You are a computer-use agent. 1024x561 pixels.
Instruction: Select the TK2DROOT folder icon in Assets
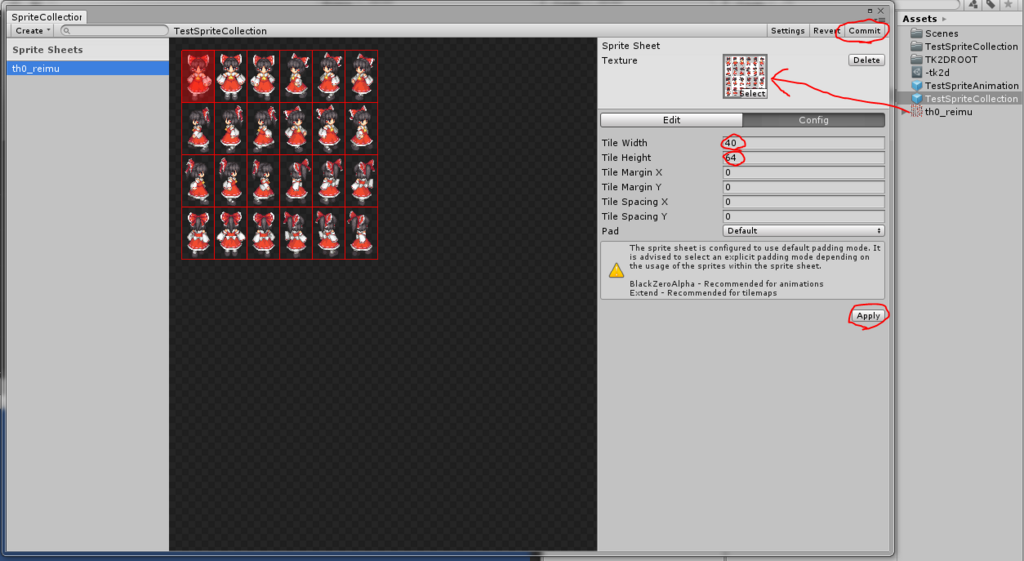(917, 59)
